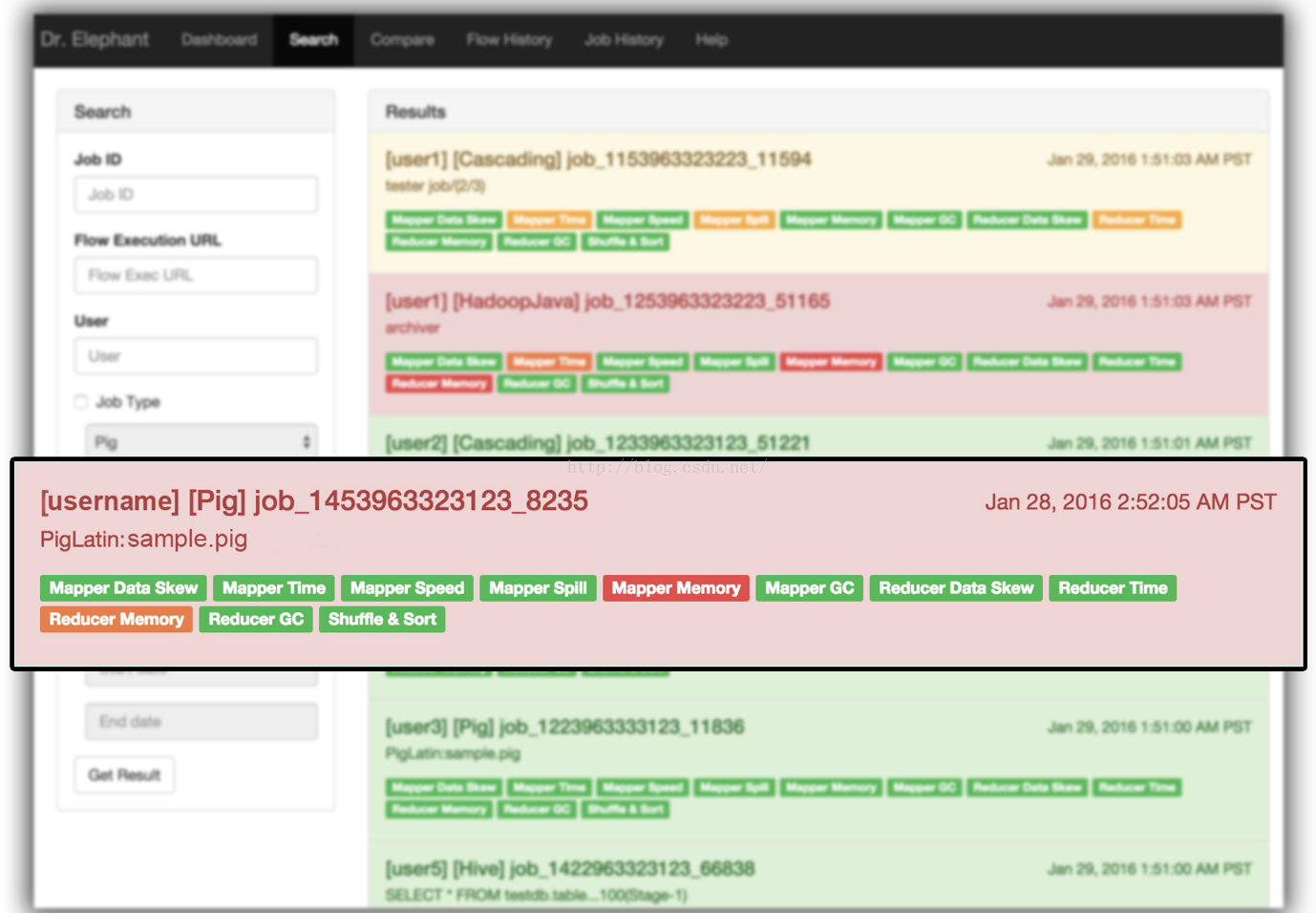The height and width of the screenshot is (913, 1316).
Task: Click Reducer Data Skew tag in highlighted job
Action: click(x=956, y=588)
